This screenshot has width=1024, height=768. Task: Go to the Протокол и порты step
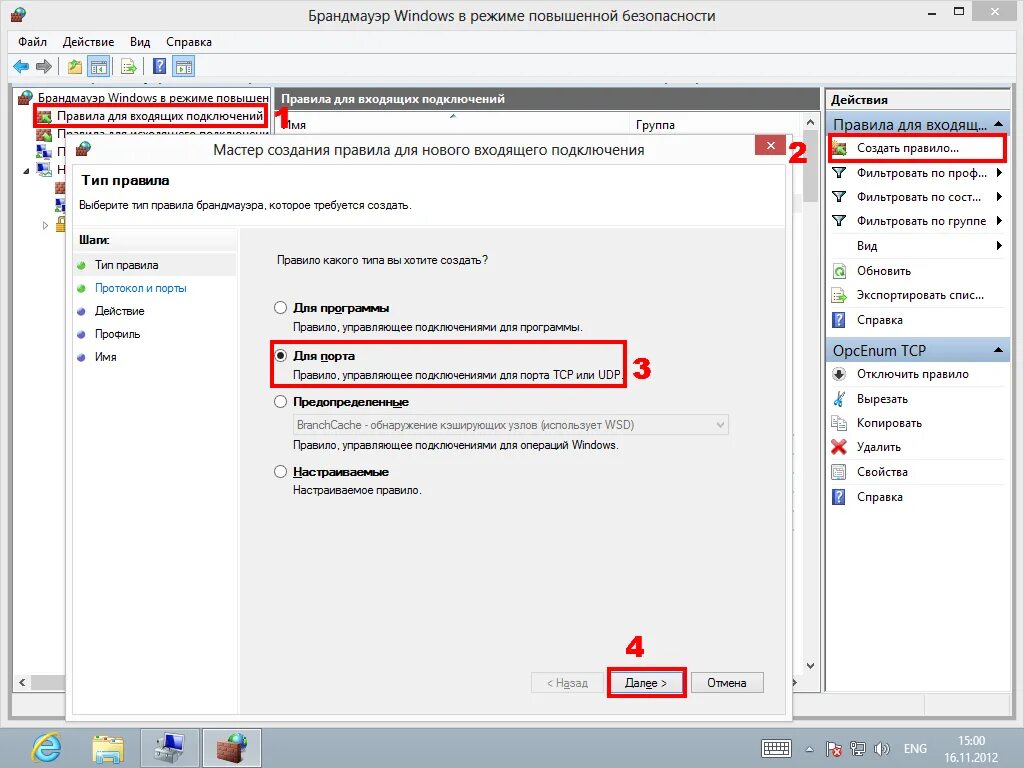140,288
